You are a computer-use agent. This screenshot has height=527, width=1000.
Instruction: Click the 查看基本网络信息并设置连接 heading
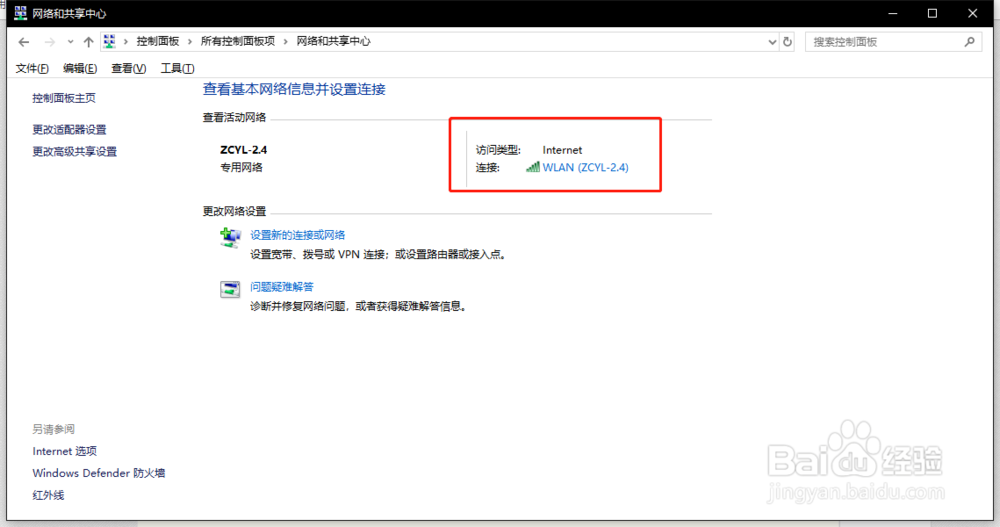(x=294, y=90)
